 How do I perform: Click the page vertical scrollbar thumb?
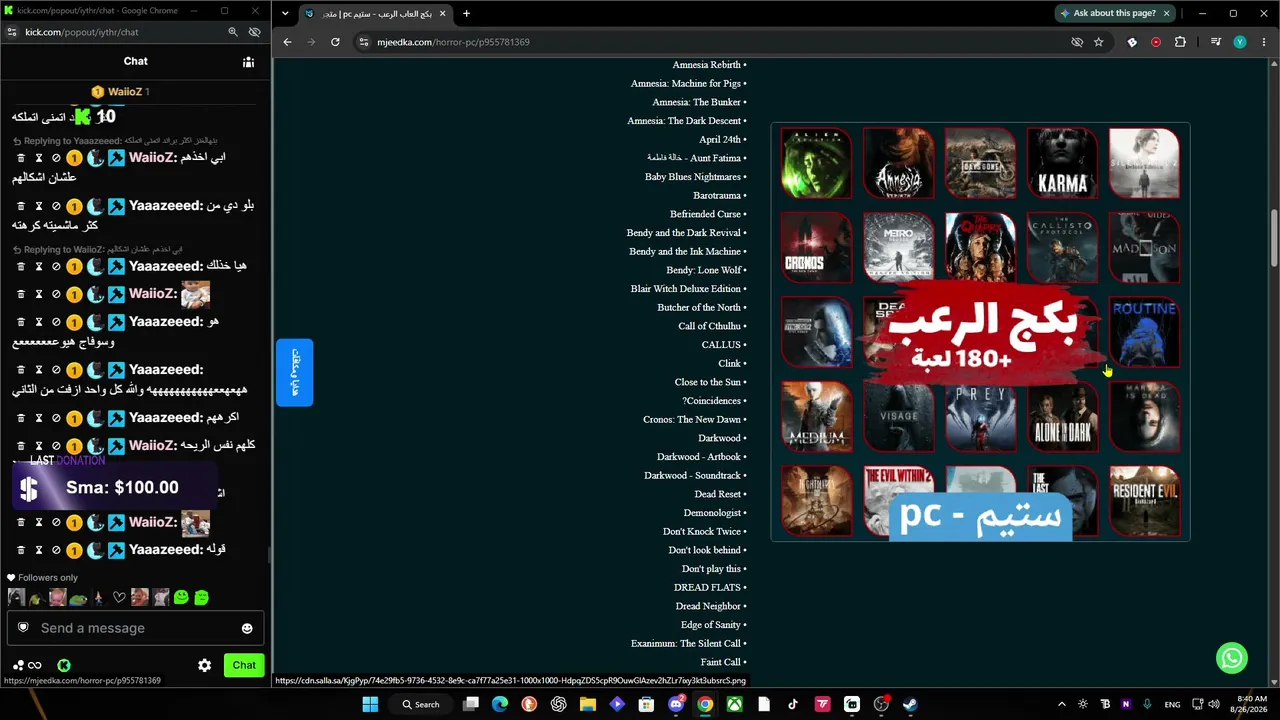[x=1274, y=238]
